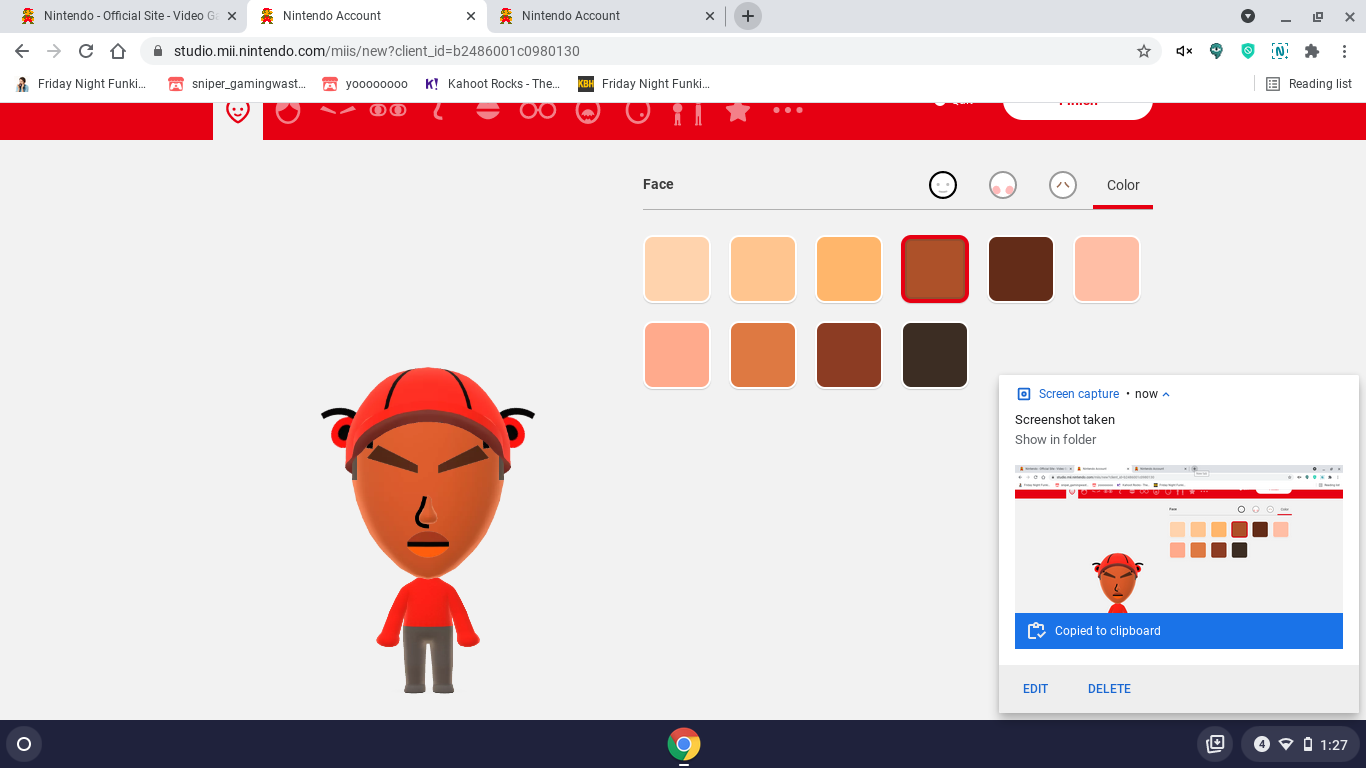The width and height of the screenshot is (1366, 768).
Task: Open the Eyes category icon
Action: pyautogui.click(x=388, y=110)
